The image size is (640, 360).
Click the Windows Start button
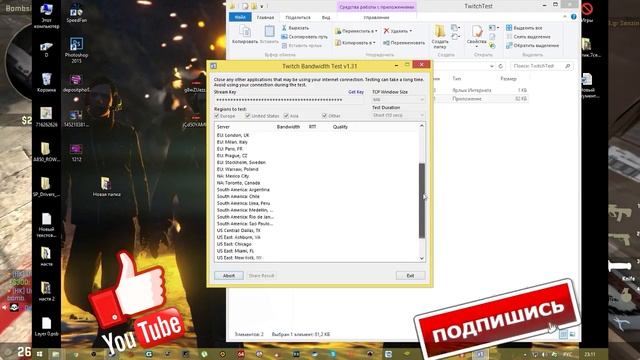(40, 354)
